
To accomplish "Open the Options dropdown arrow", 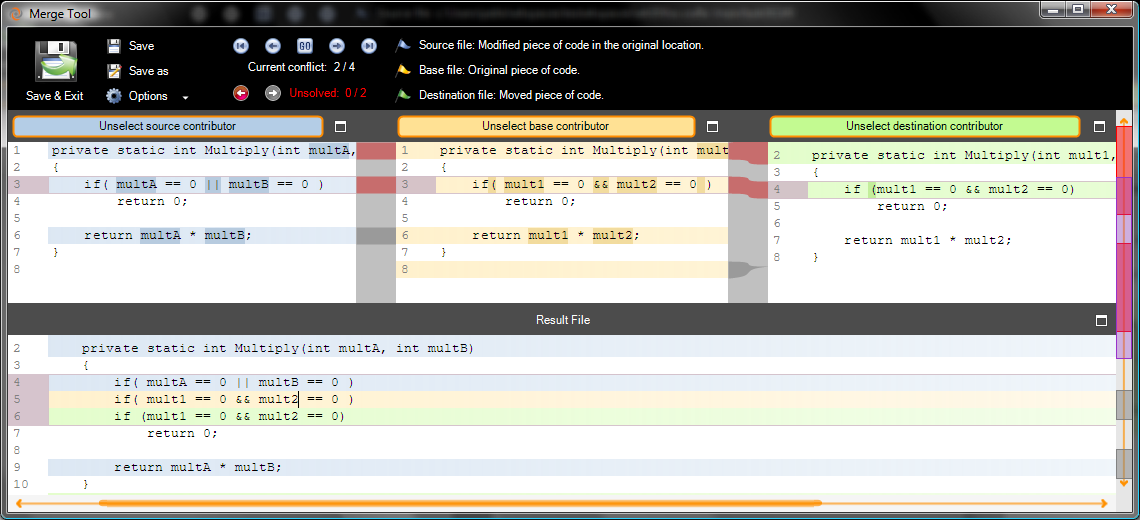I will pos(185,97).
